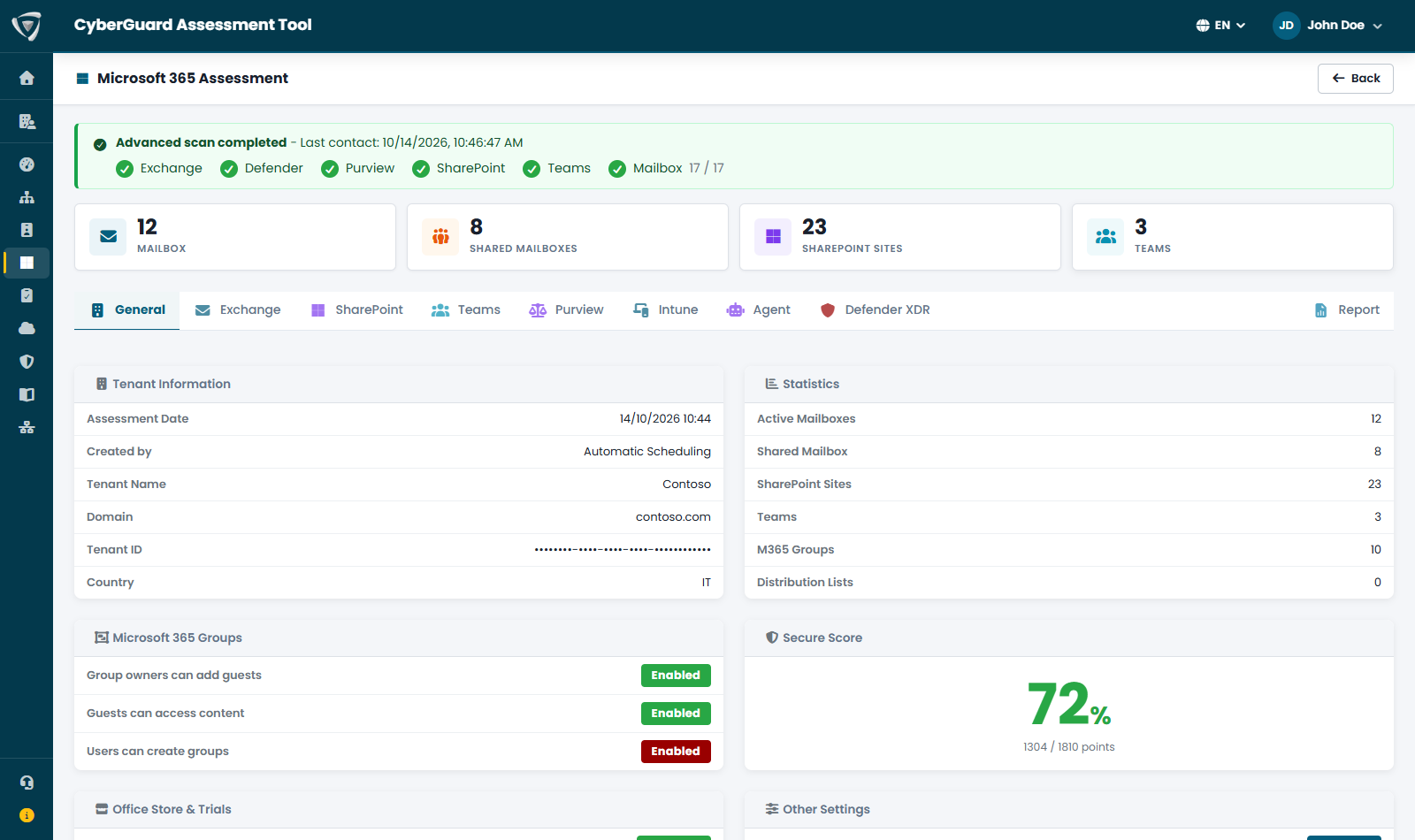Open the ID badge sidebar icon
This screenshot has height=840, width=1415.
coord(27,230)
